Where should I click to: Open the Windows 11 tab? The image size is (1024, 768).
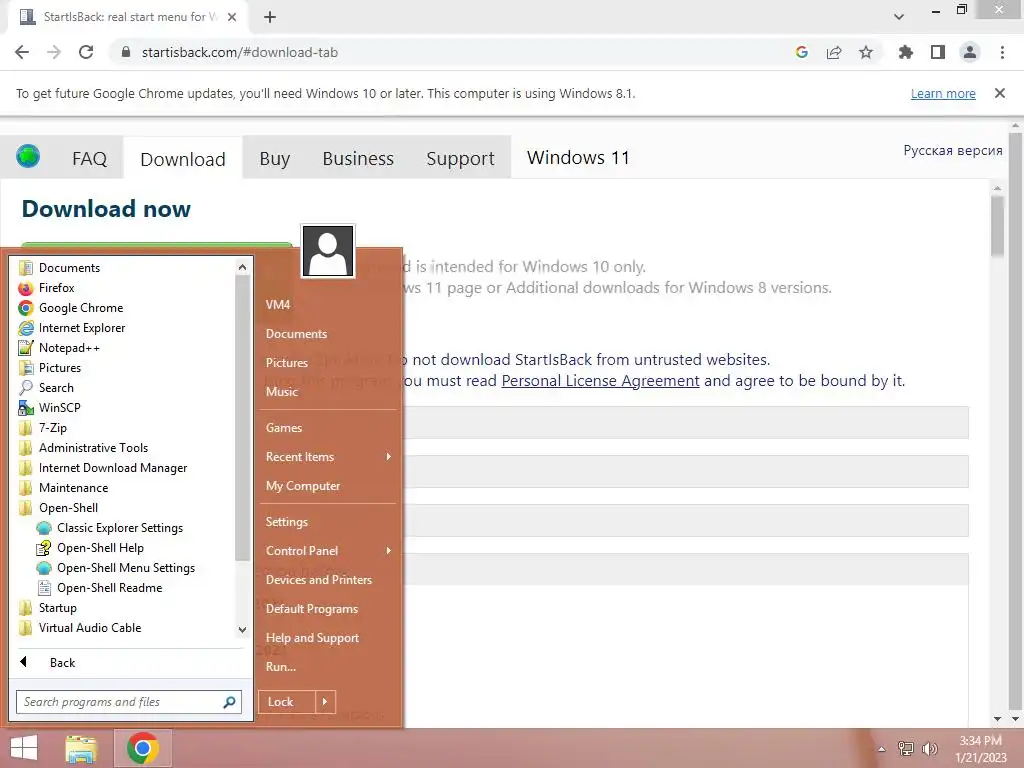click(578, 157)
